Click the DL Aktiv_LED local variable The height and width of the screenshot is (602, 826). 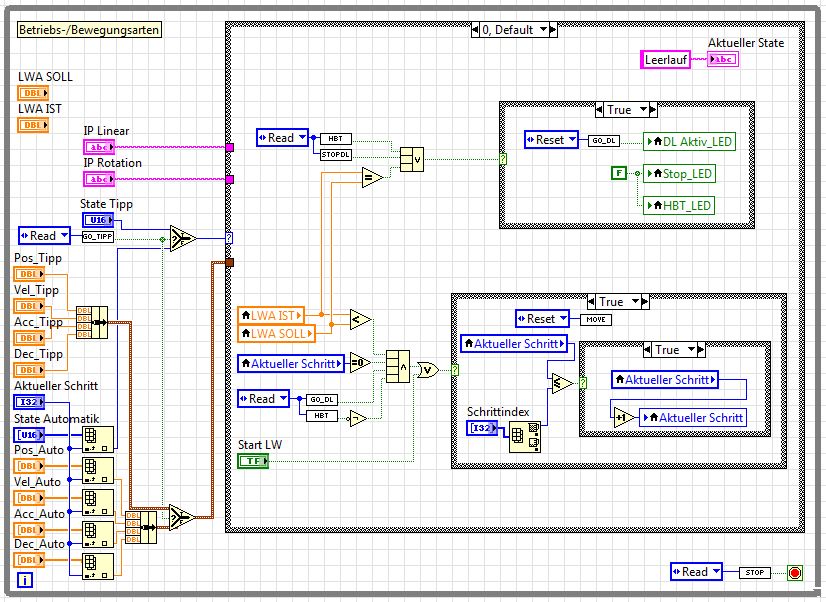click(x=689, y=142)
